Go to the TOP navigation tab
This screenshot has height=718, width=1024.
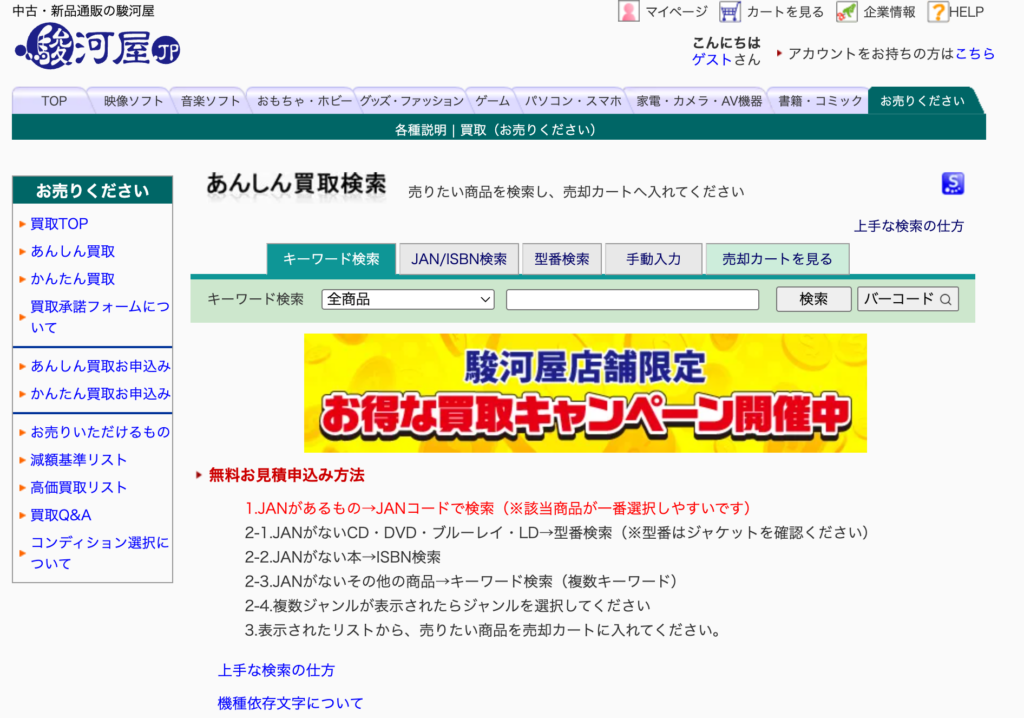tap(54, 101)
